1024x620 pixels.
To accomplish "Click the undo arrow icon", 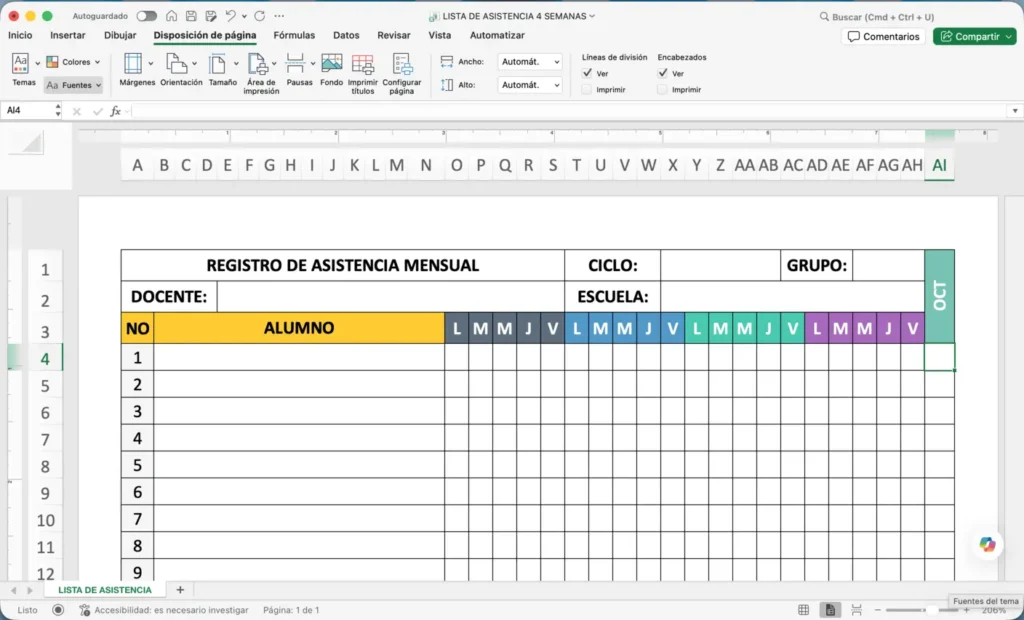I will (230, 16).
